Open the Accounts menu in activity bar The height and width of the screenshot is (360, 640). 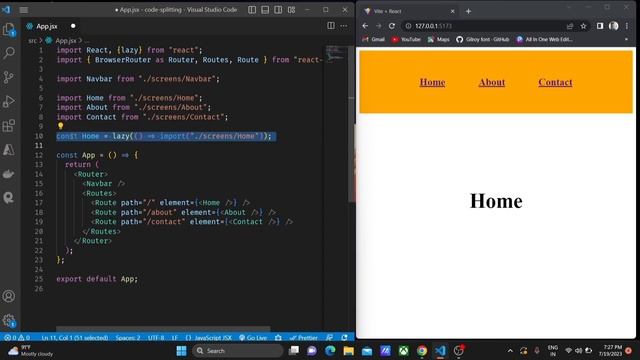[9, 296]
